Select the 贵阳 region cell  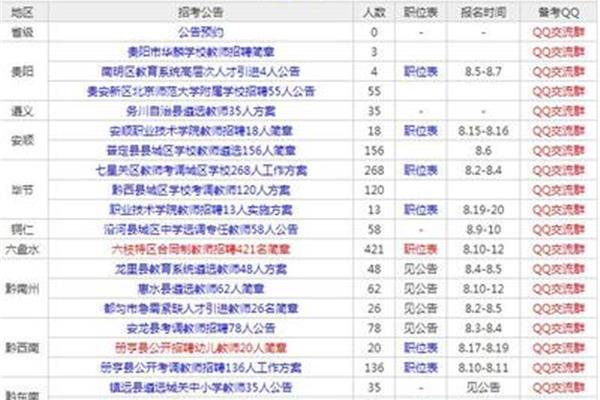[22, 72]
